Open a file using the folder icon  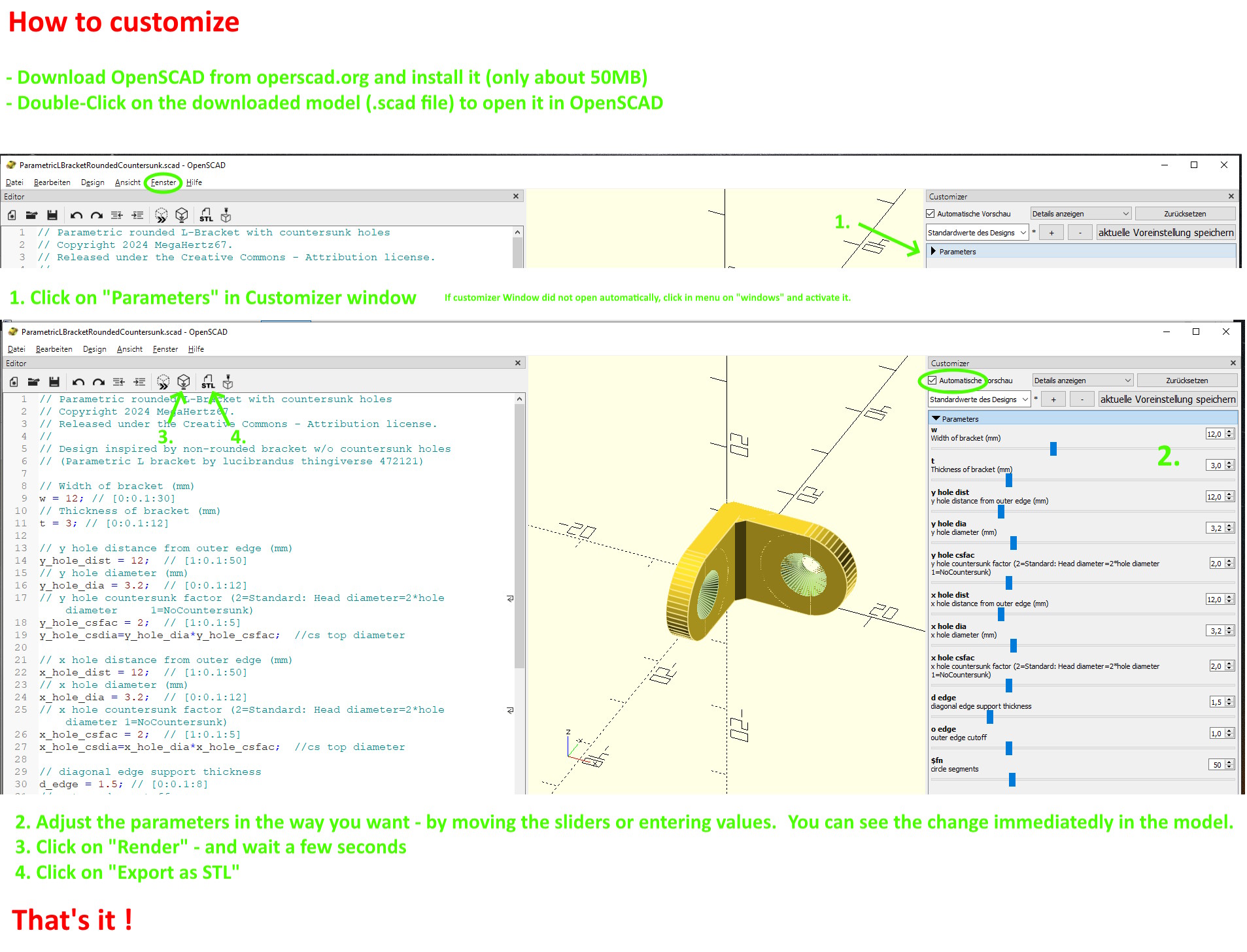click(33, 381)
